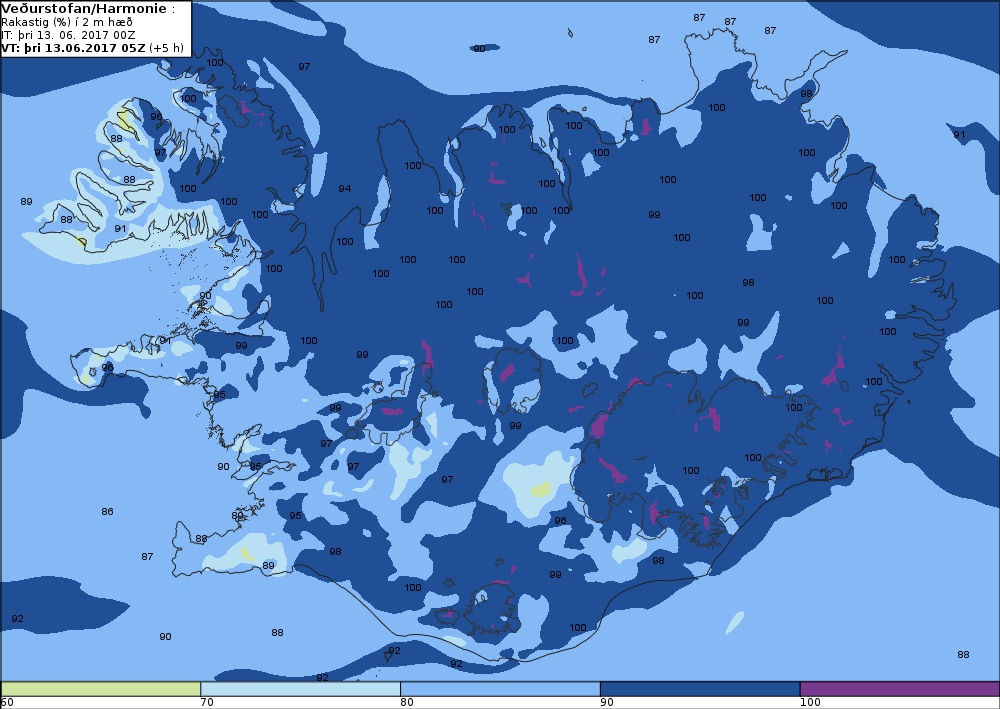Click the subtitle Rakastig (%) í 2 m hæð
Image resolution: width=1000 pixels, height=709 pixels.
pos(66,22)
